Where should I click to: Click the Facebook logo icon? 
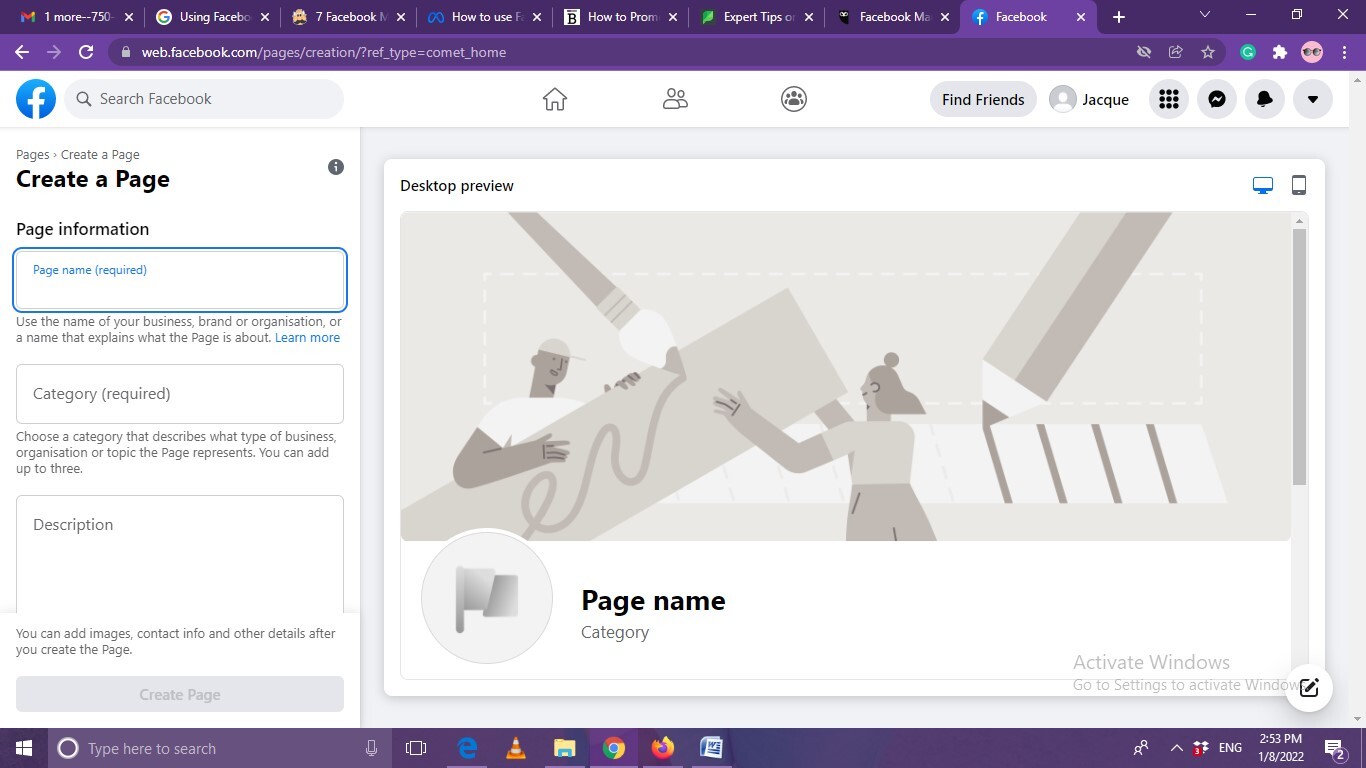coord(36,99)
